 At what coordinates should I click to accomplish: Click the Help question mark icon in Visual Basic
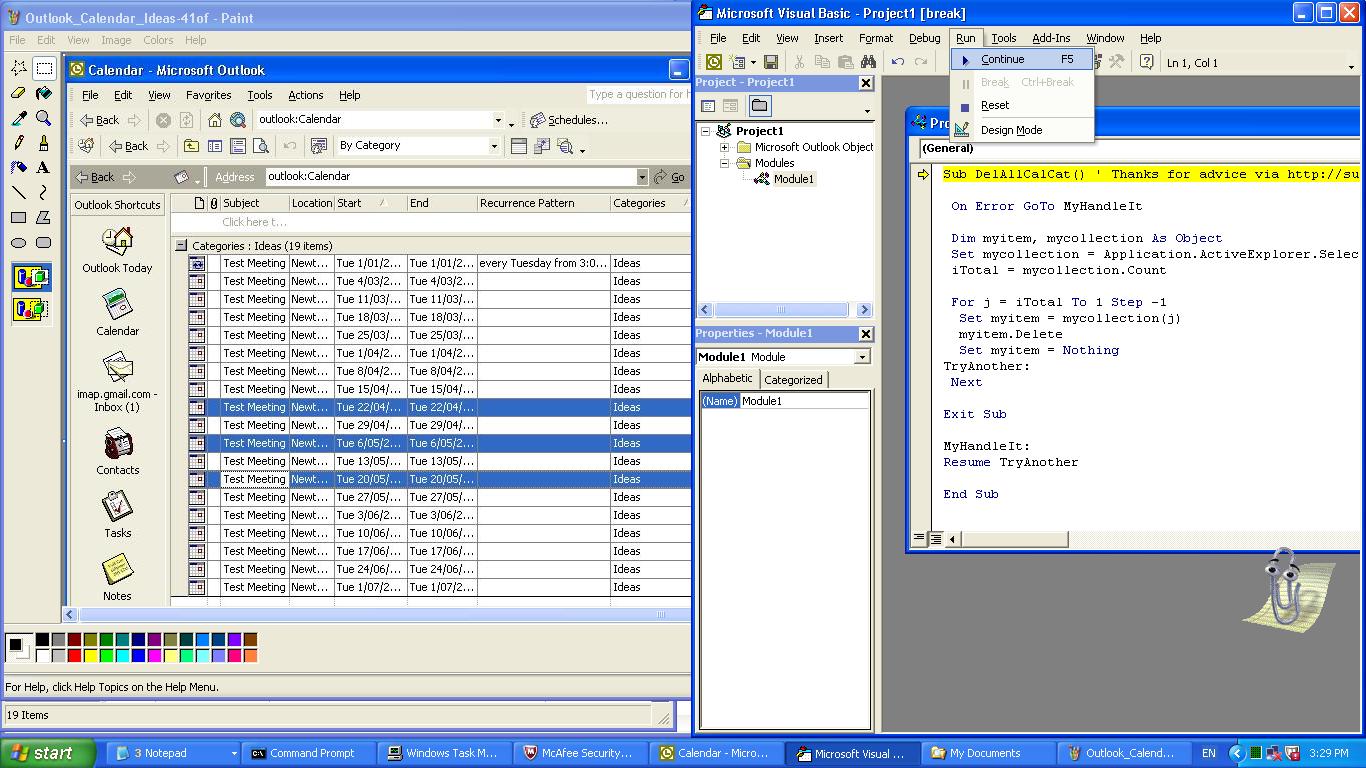(x=1146, y=62)
